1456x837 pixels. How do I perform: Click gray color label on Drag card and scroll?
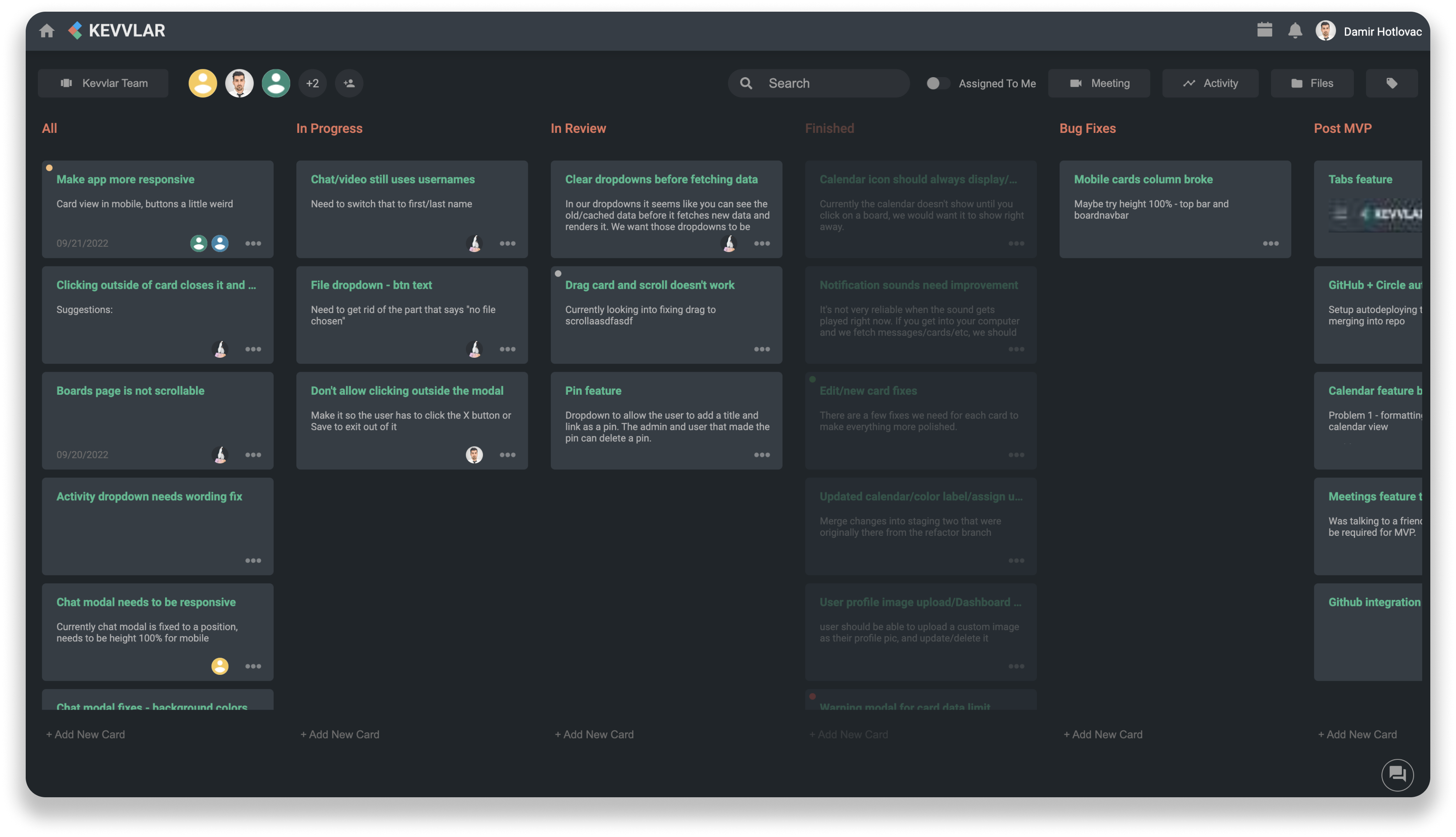click(x=558, y=274)
